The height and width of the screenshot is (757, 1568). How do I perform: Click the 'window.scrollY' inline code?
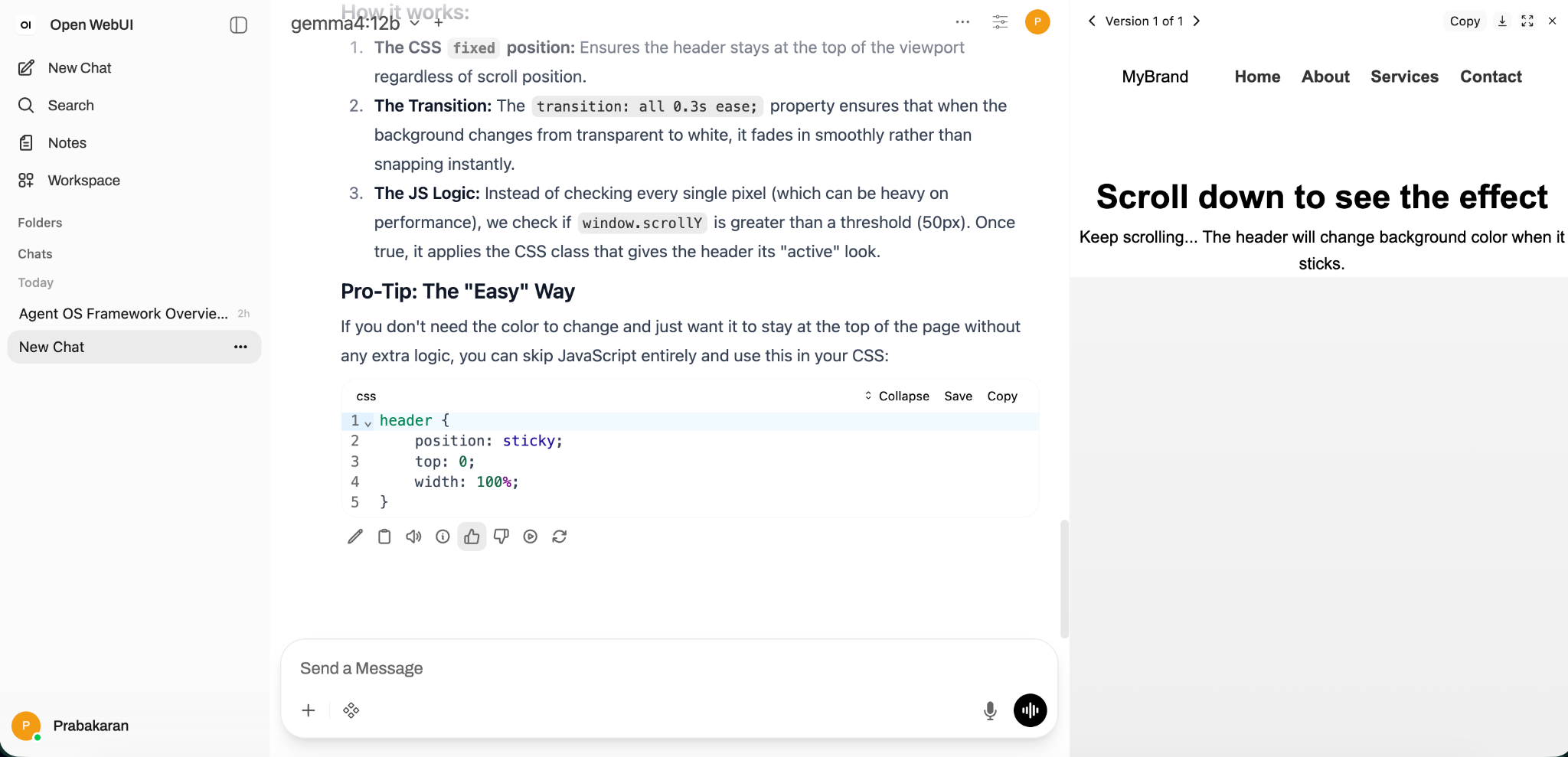642,223
